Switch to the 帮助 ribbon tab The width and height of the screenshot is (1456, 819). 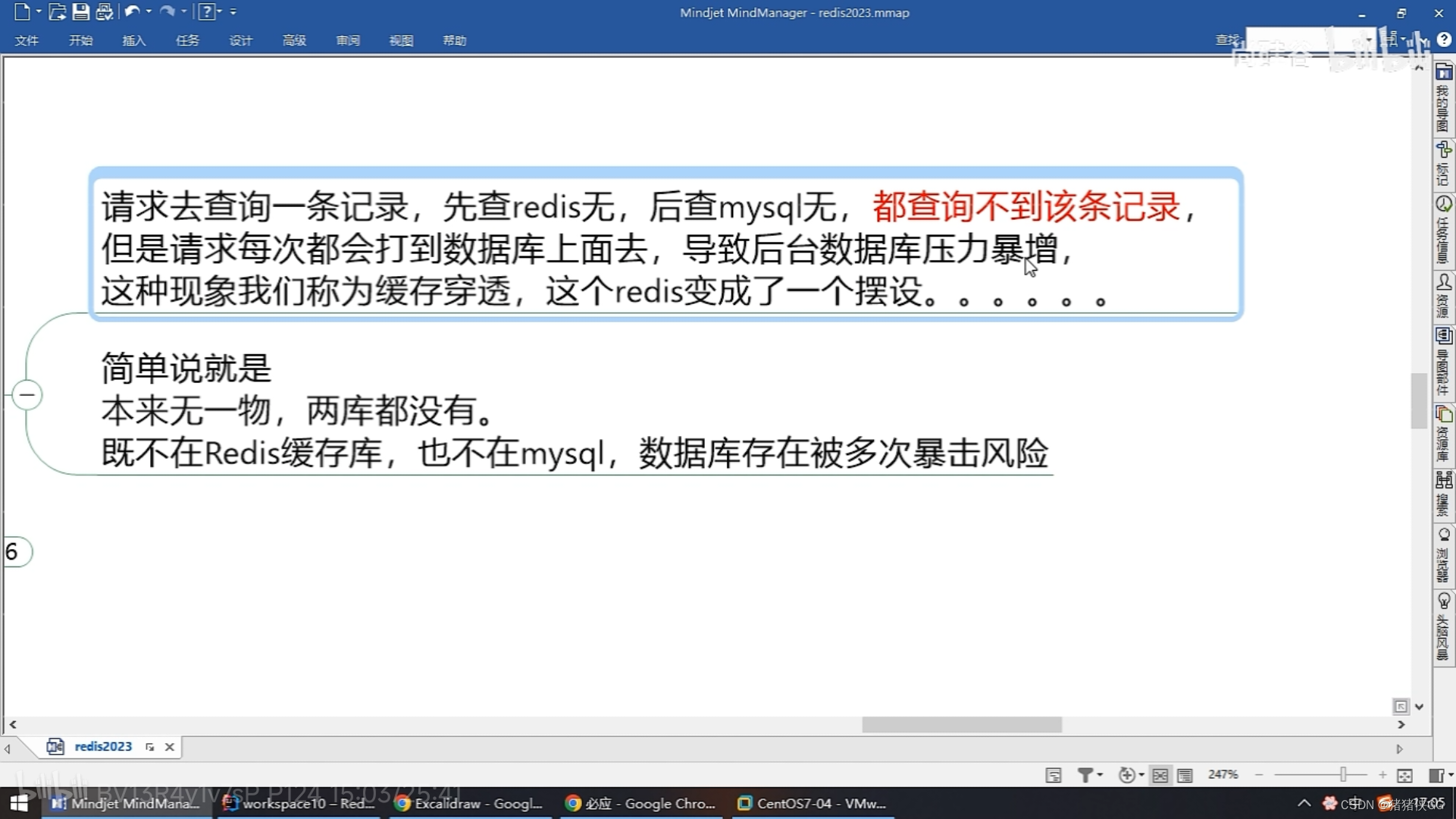click(x=455, y=40)
